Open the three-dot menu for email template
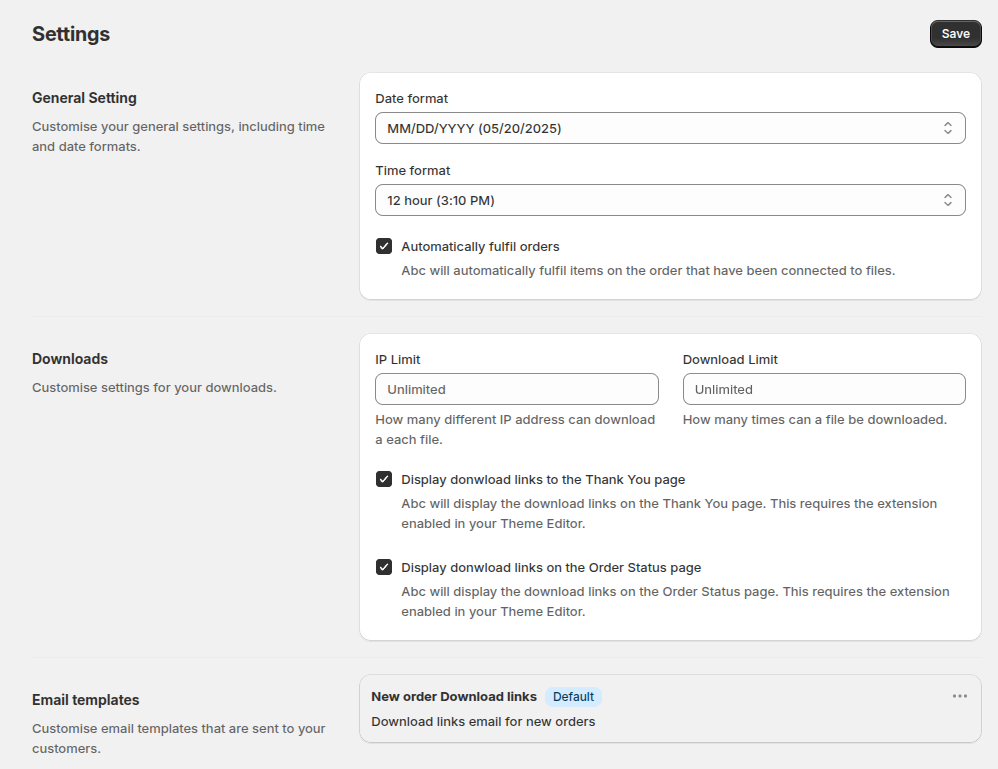Viewport: 998px width, 769px height. coord(959,696)
